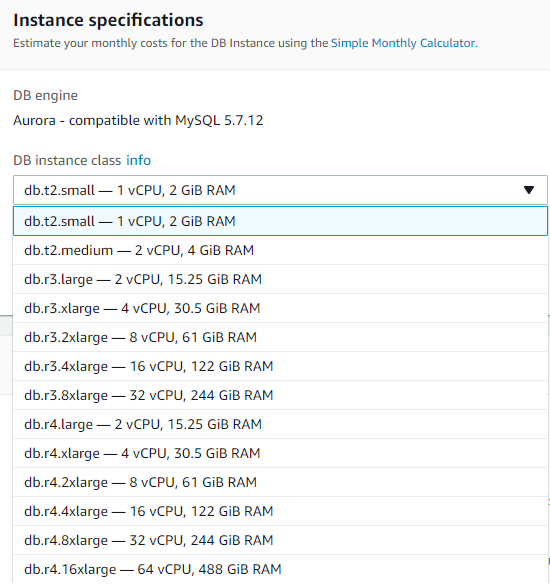Click the Aurora MySQL 5.7.12 engine text
550x584 pixels.
pos(138,121)
